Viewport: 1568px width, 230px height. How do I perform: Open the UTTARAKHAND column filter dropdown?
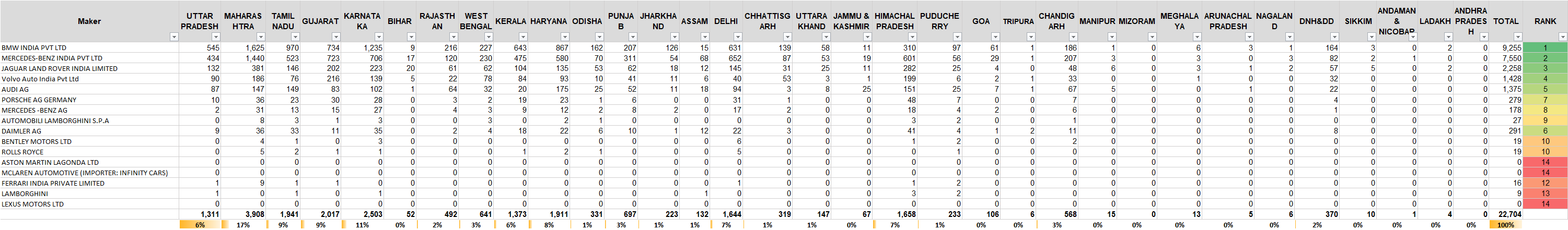click(826, 37)
